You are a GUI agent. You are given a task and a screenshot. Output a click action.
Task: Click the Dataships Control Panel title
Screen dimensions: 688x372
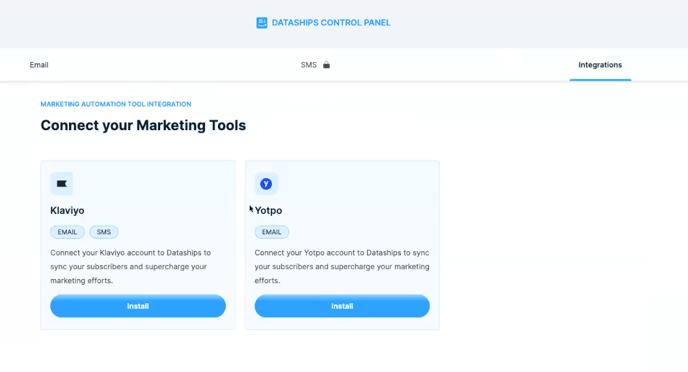(x=331, y=23)
